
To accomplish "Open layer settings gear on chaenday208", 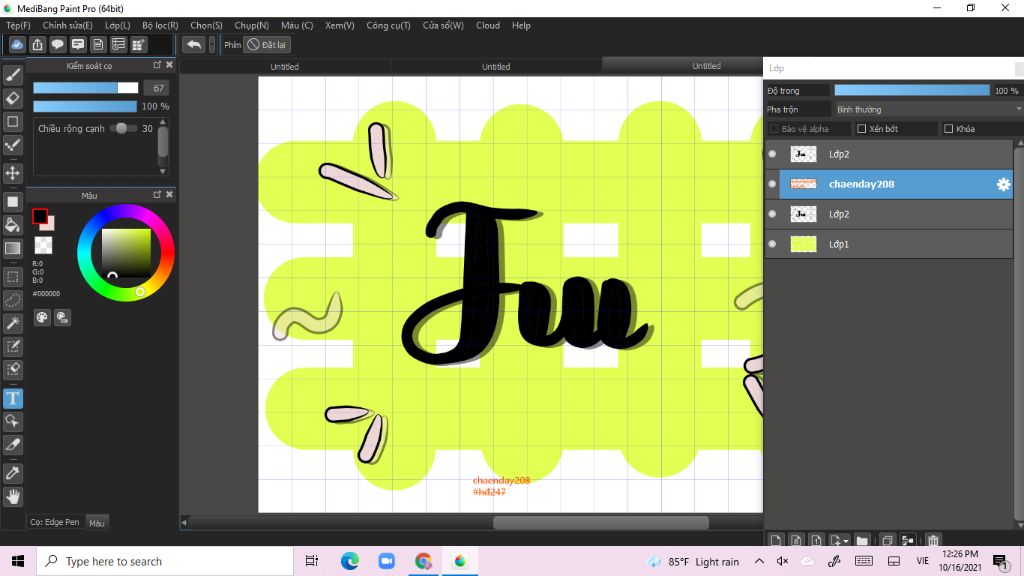I will [1003, 184].
